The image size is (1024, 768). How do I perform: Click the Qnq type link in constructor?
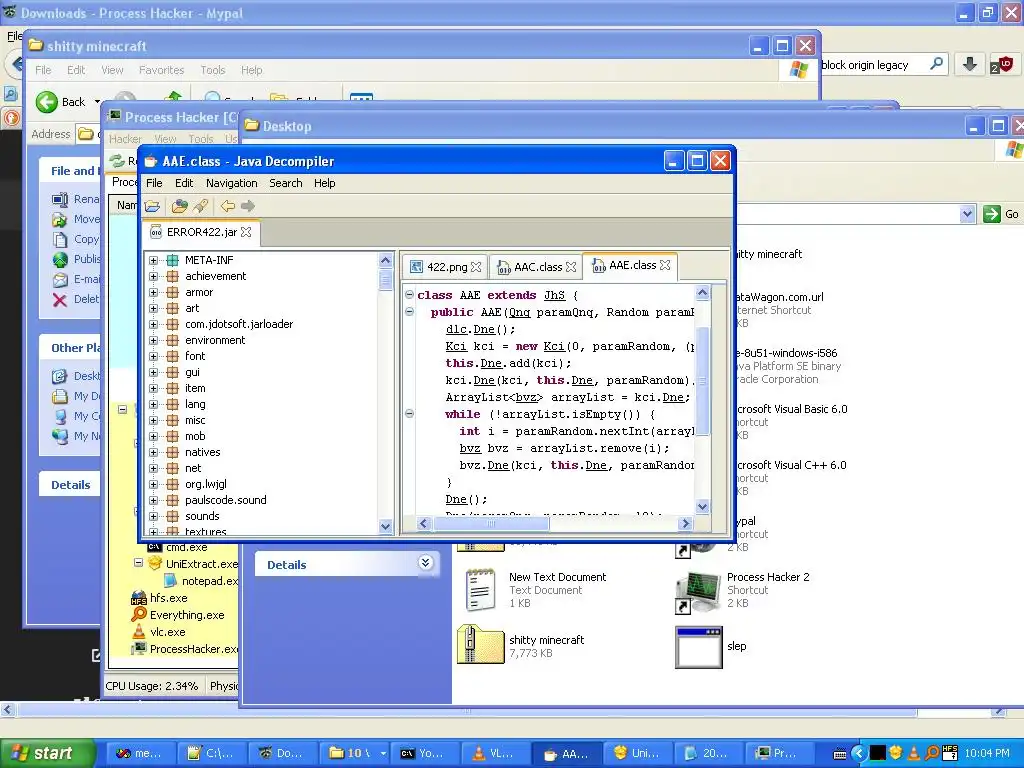[x=520, y=312]
